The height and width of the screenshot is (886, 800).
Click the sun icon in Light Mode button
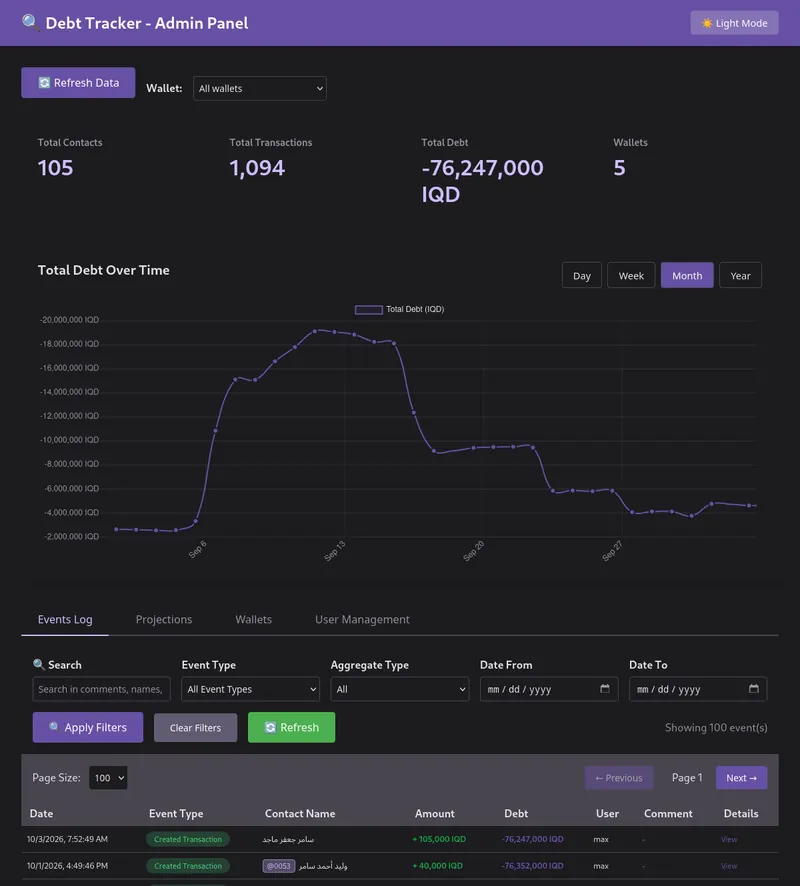[x=706, y=23]
